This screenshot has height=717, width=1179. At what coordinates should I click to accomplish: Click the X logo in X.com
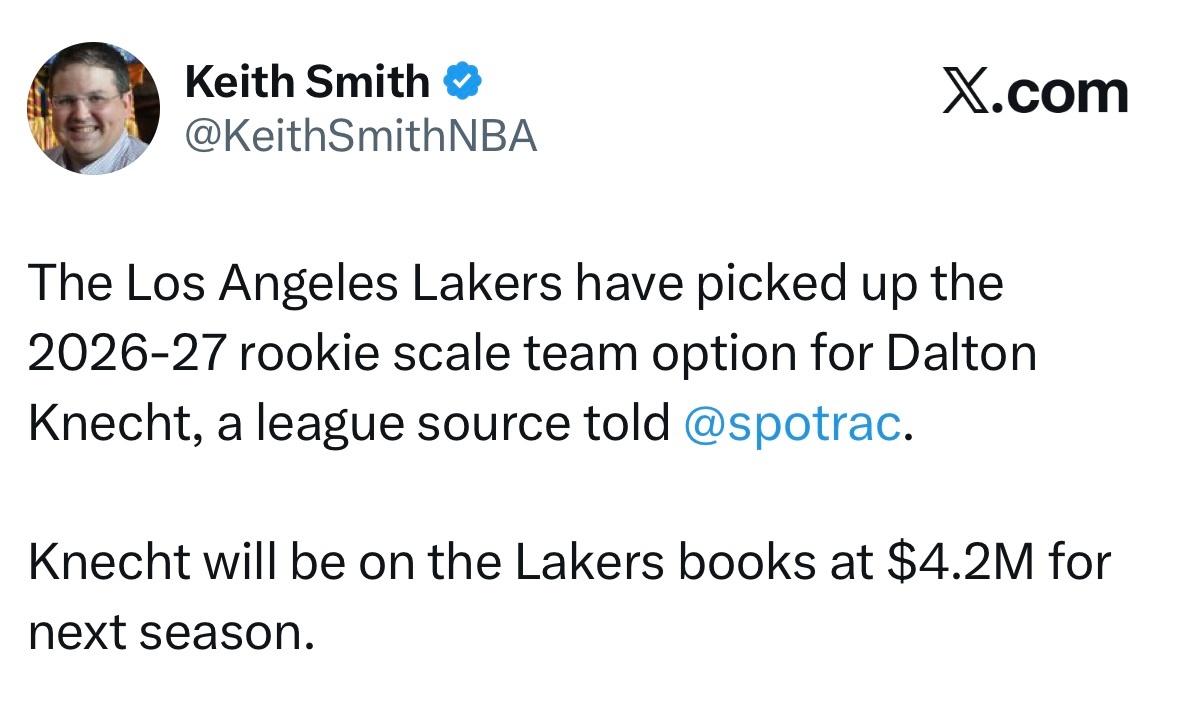click(x=966, y=93)
